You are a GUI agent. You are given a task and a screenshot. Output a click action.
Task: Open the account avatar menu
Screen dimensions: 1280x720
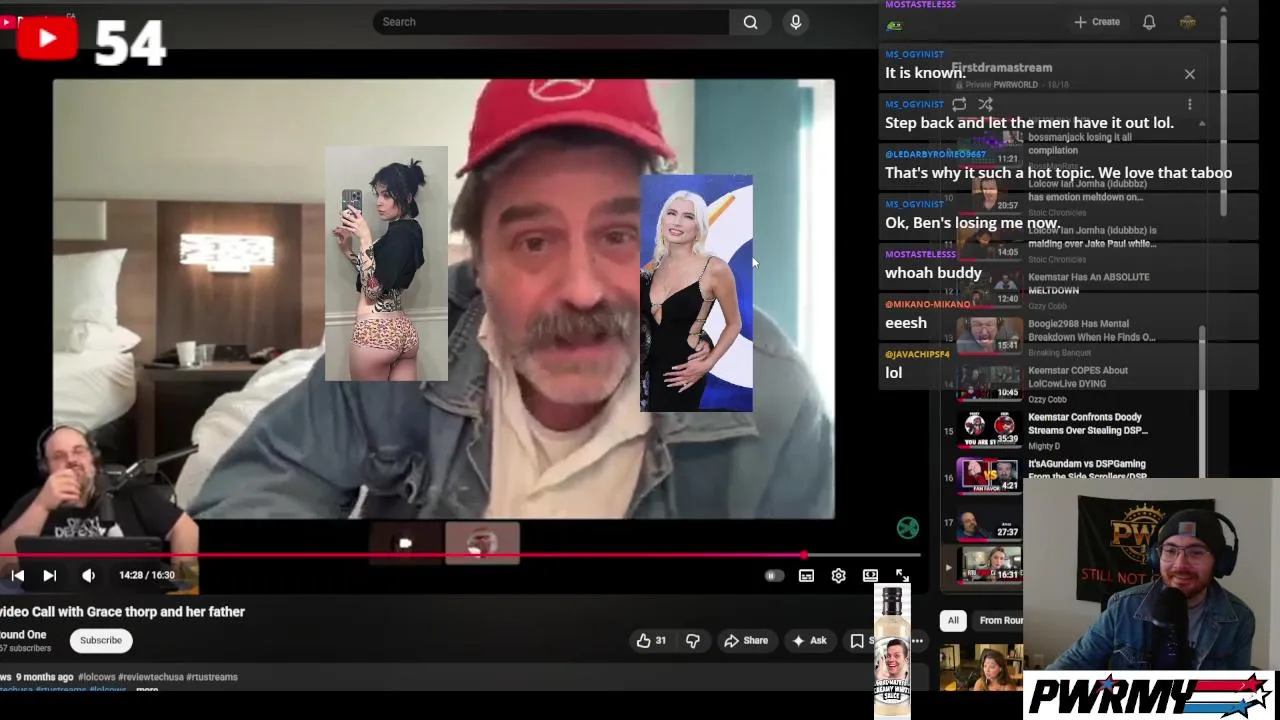[1188, 22]
